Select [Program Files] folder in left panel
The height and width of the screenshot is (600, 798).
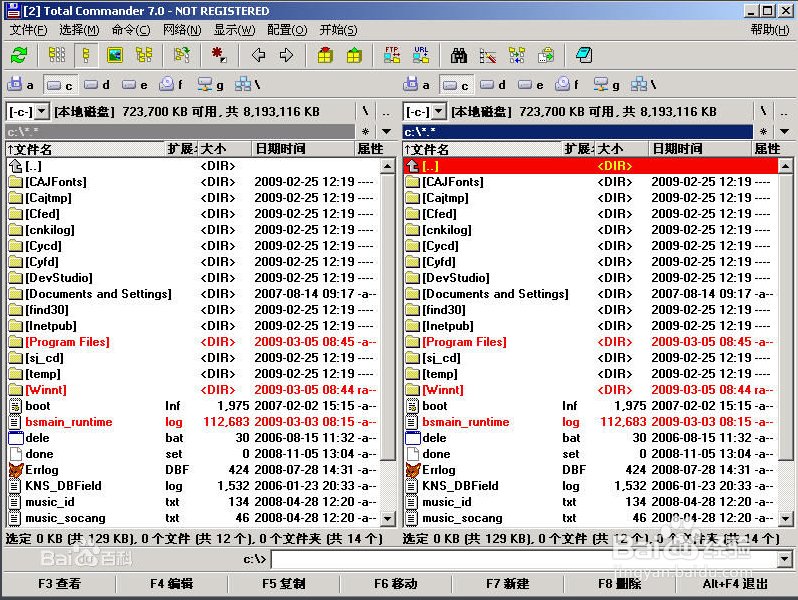pos(193,342)
